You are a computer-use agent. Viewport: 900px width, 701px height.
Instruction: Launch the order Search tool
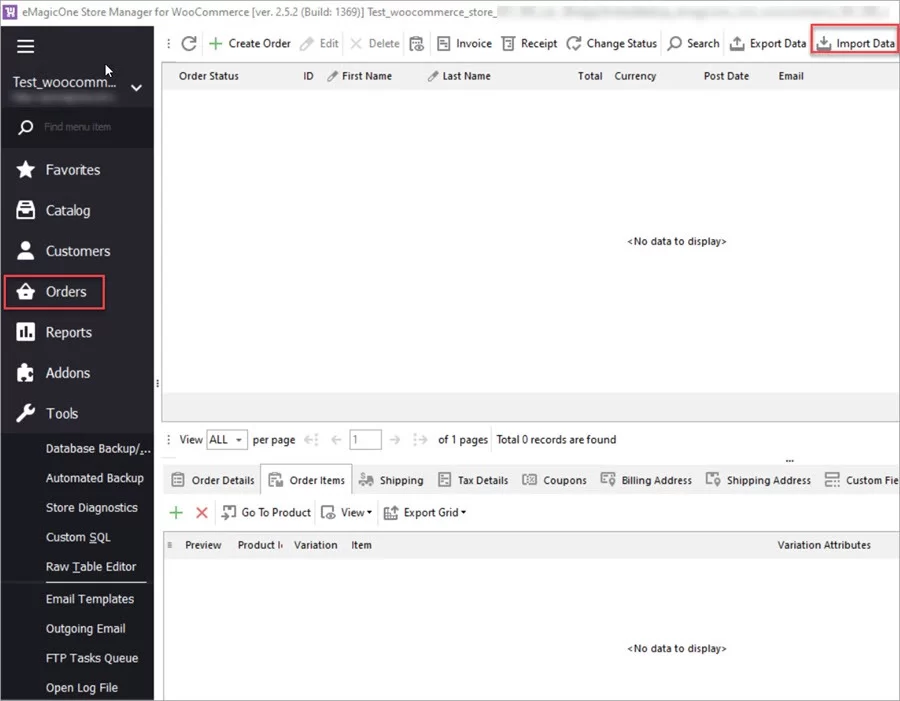pos(693,43)
